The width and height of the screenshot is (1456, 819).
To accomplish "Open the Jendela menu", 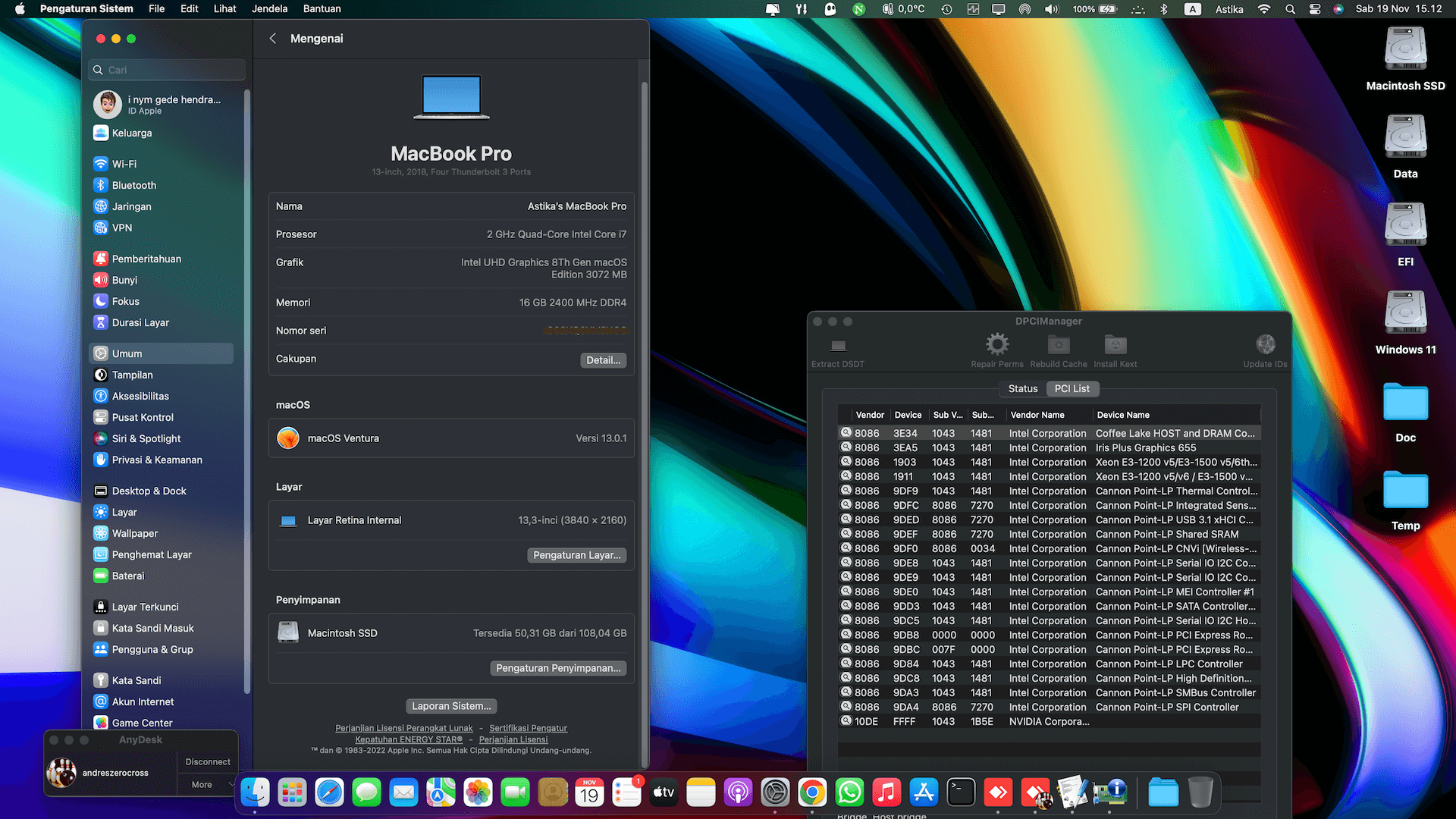I will pyautogui.click(x=270, y=9).
